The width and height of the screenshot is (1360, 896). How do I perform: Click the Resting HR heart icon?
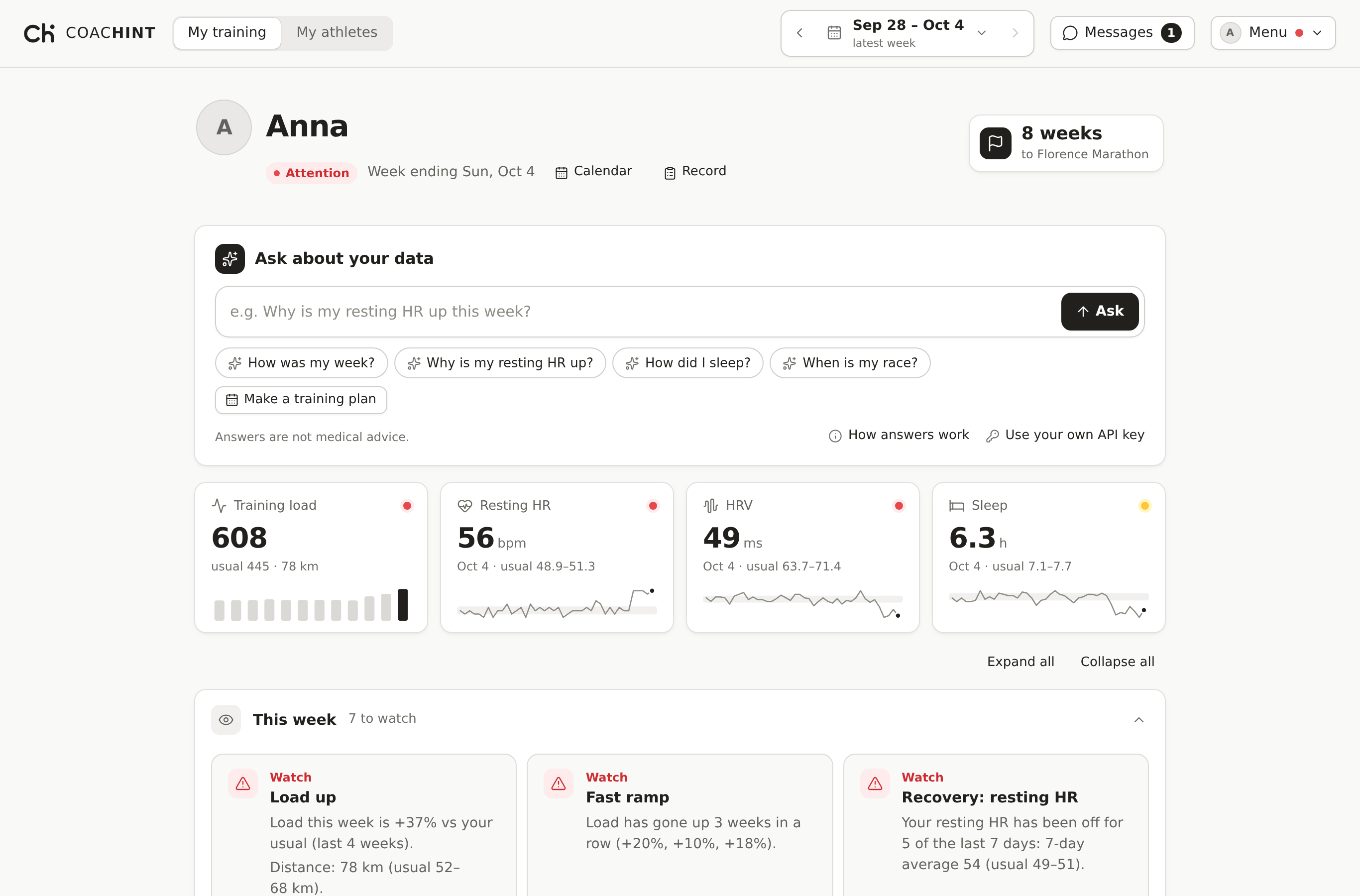tap(464, 505)
